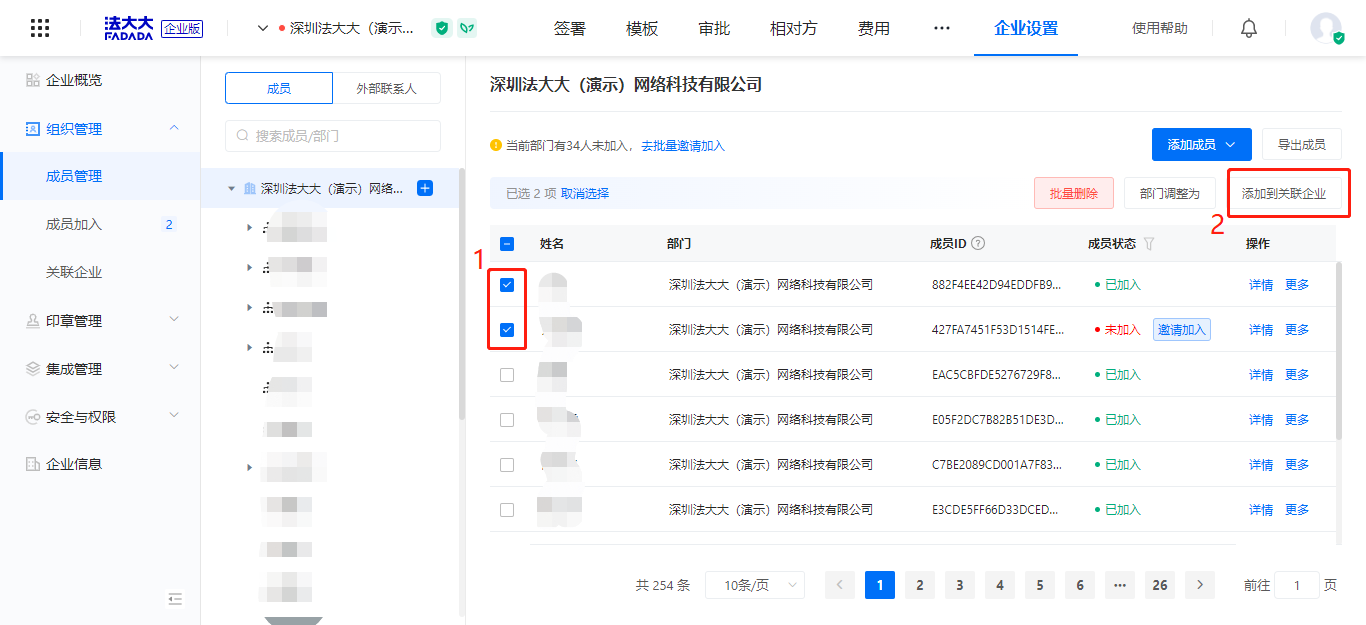Open the 签署 top menu
This screenshot has height=625, width=1366.
pos(570,28)
